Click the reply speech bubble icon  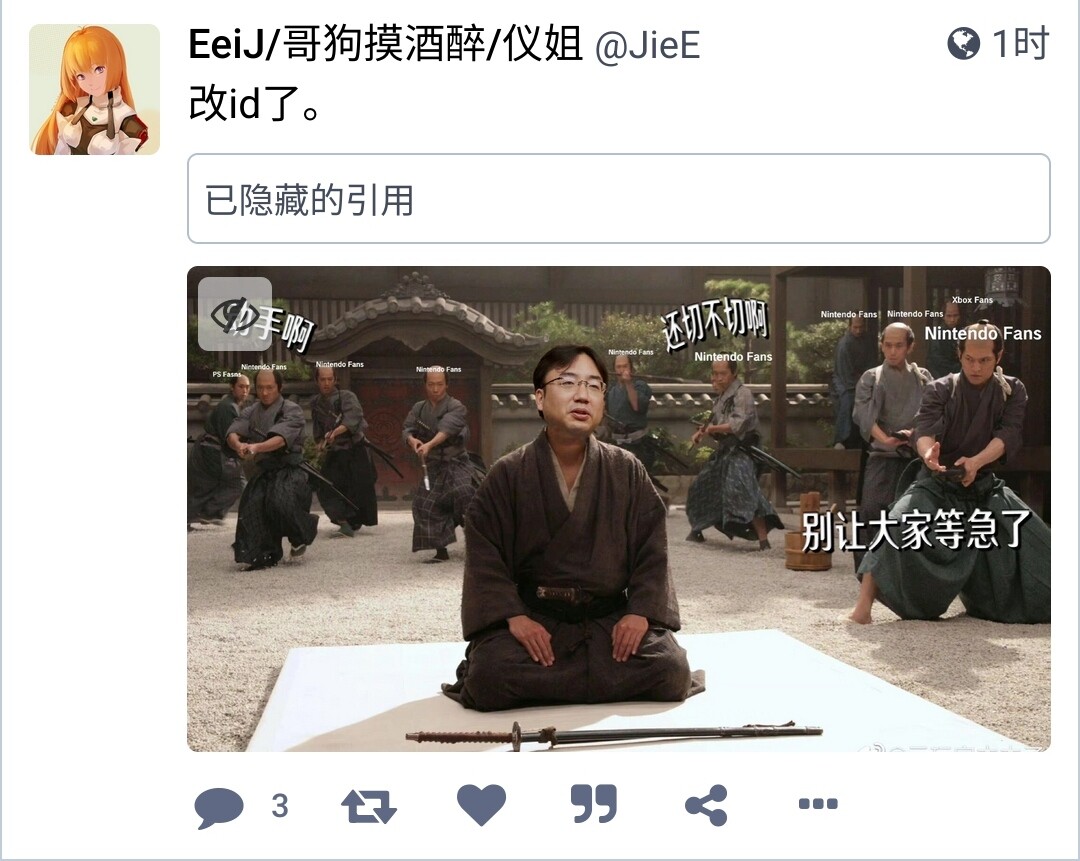(x=219, y=807)
